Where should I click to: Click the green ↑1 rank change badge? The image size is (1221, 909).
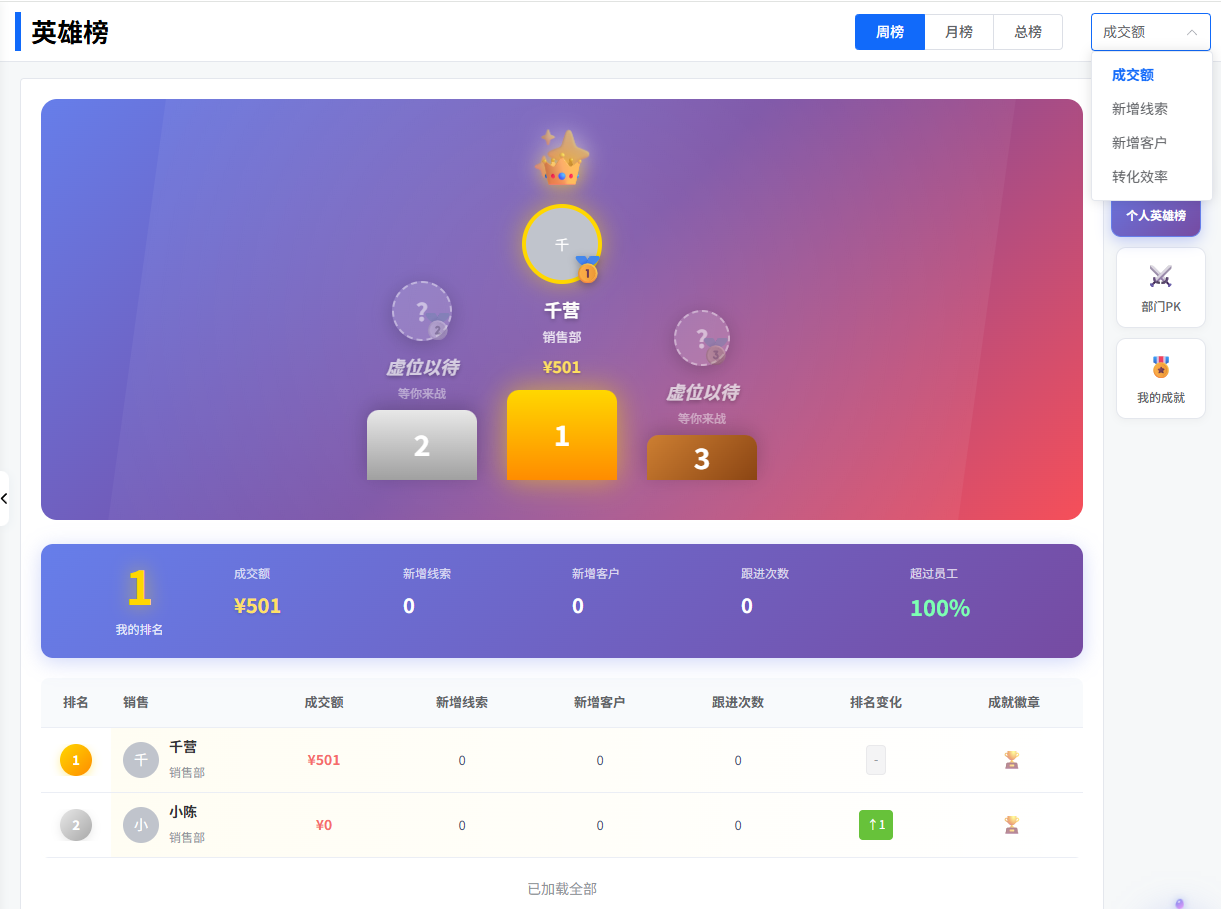(876, 825)
